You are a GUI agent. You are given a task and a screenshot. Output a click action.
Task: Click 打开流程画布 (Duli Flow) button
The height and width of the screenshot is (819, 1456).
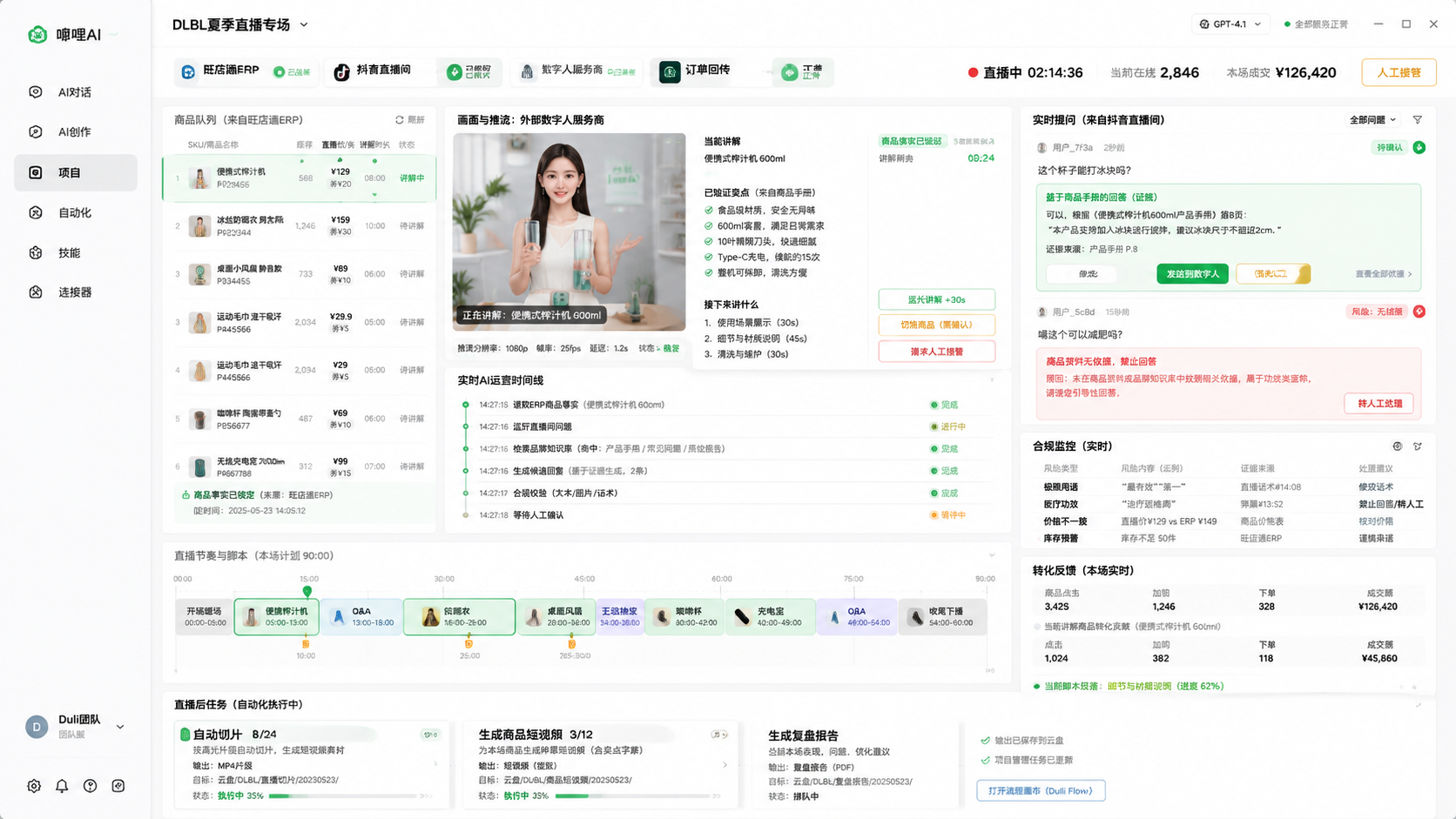[1041, 790]
